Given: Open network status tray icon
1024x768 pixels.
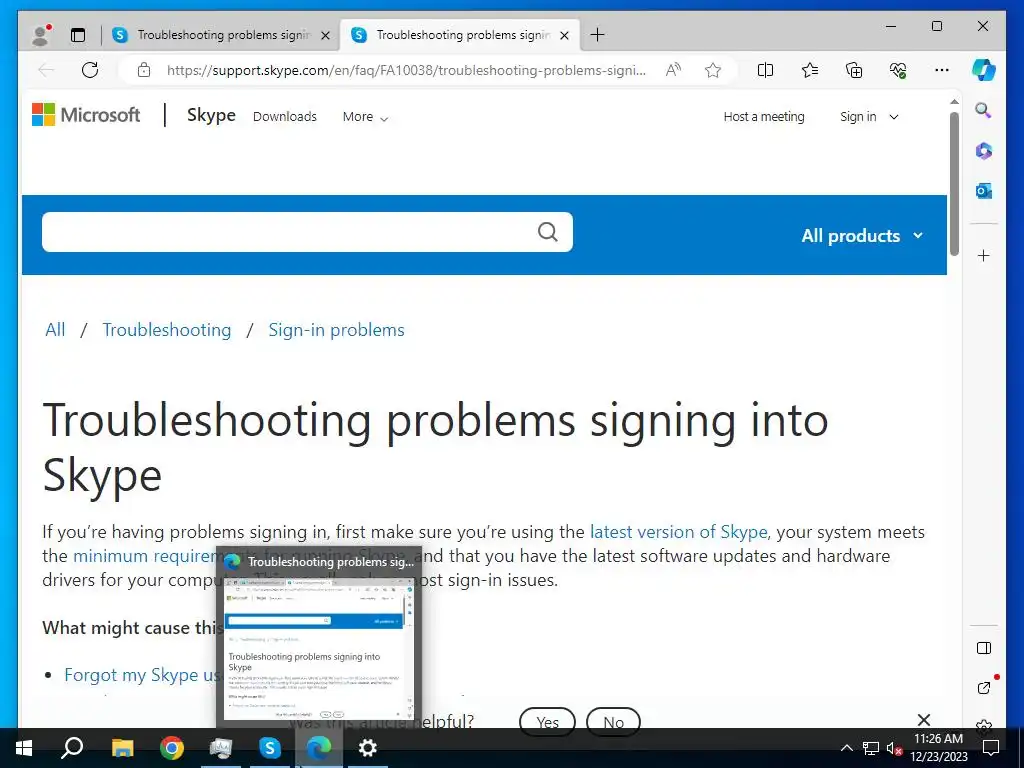Looking at the screenshot, I should (x=871, y=748).
